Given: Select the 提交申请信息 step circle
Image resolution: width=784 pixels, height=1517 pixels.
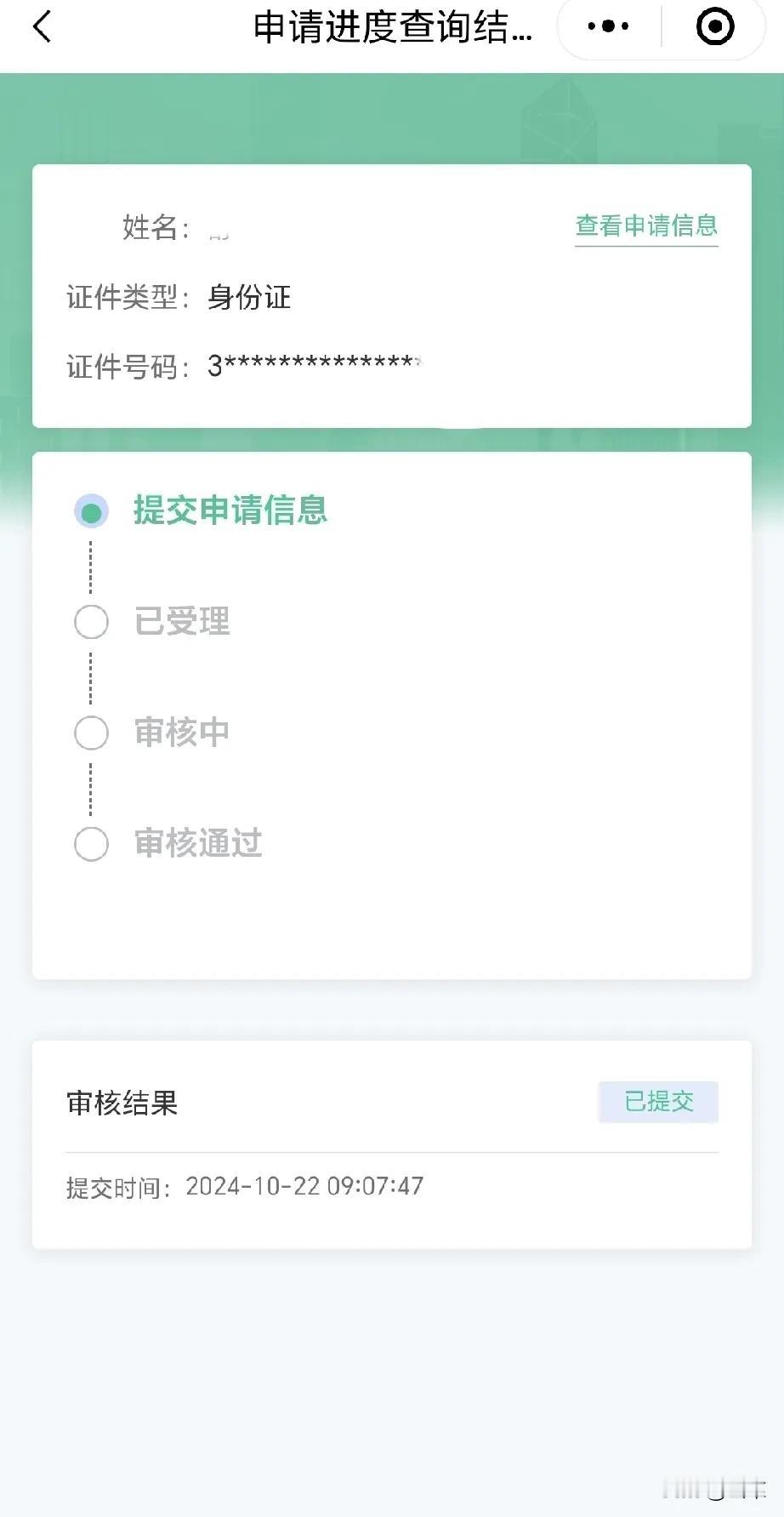Looking at the screenshot, I should 91,511.
